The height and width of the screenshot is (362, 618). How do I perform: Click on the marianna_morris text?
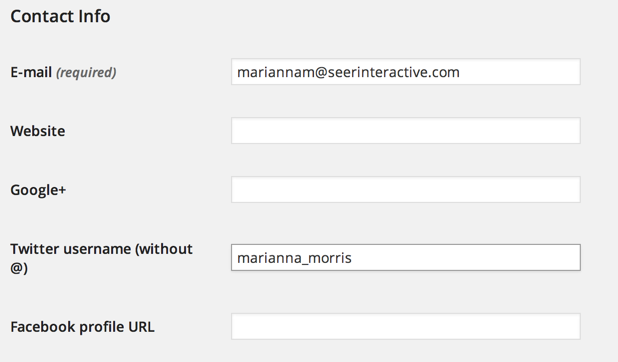(x=294, y=258)
